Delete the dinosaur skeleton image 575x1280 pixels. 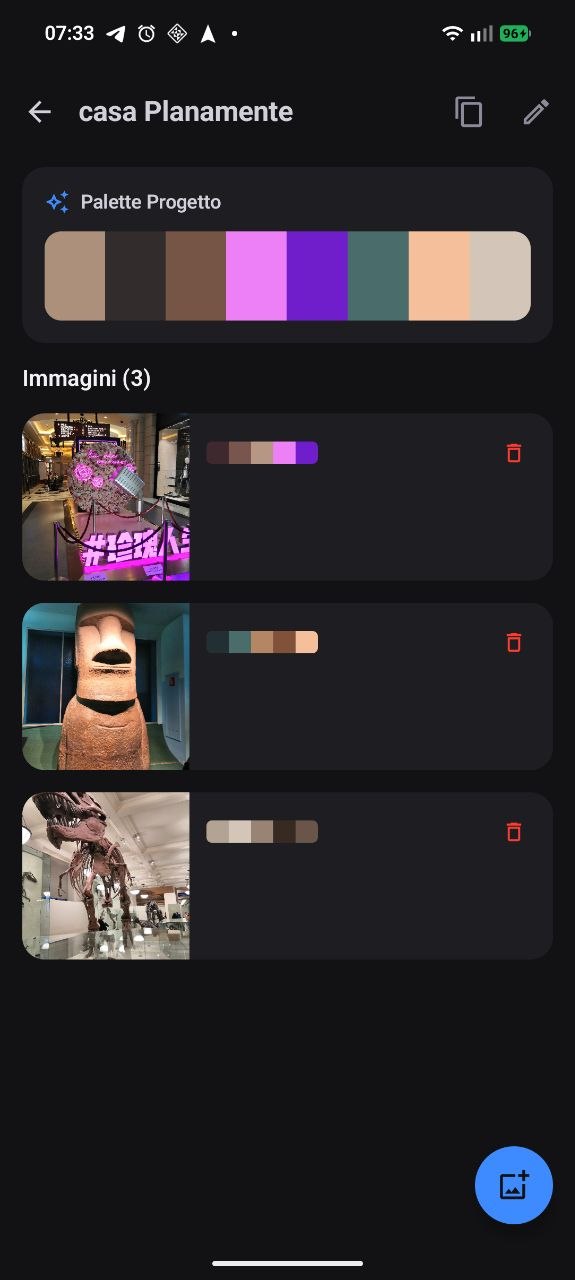click(x=514, y=831)
